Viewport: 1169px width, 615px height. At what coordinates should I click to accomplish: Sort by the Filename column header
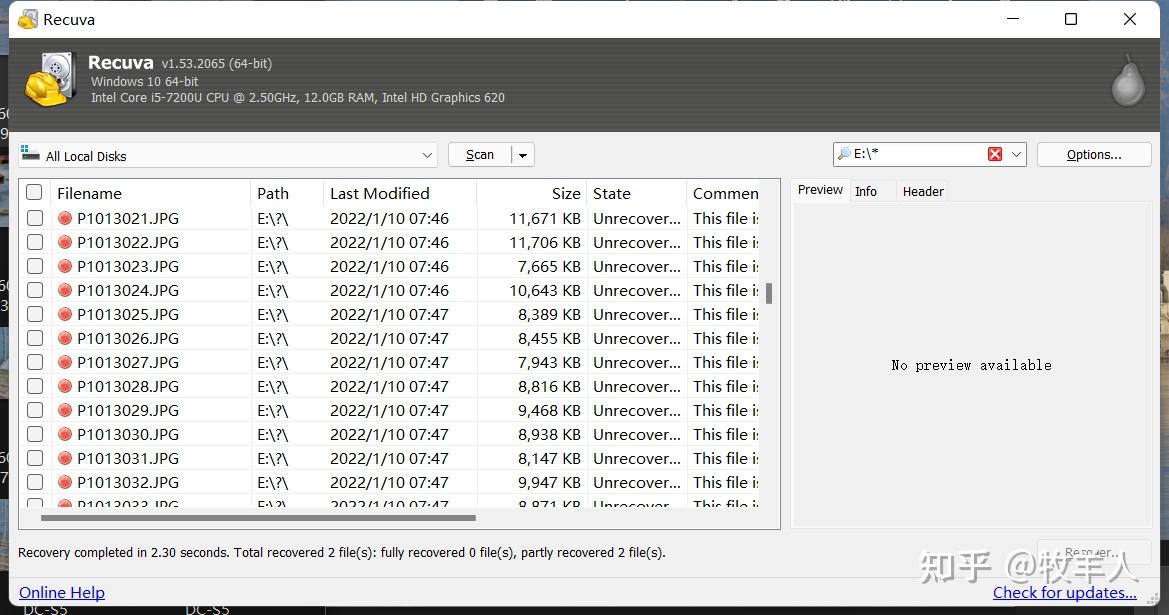pyautogui.click(x=149, y=193)
